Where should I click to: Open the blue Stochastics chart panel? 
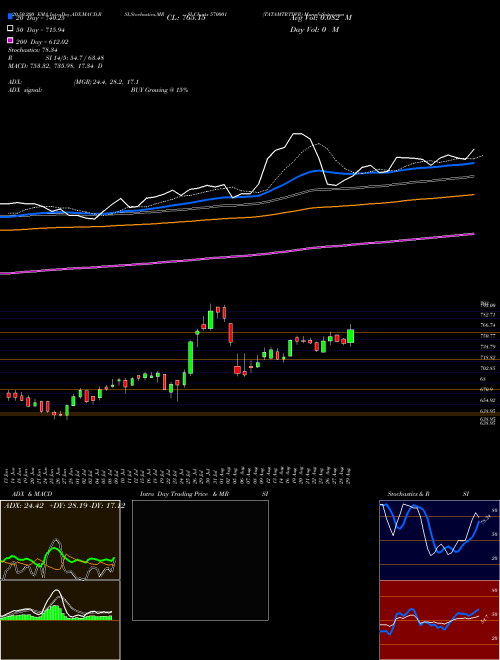pos(440,540)
